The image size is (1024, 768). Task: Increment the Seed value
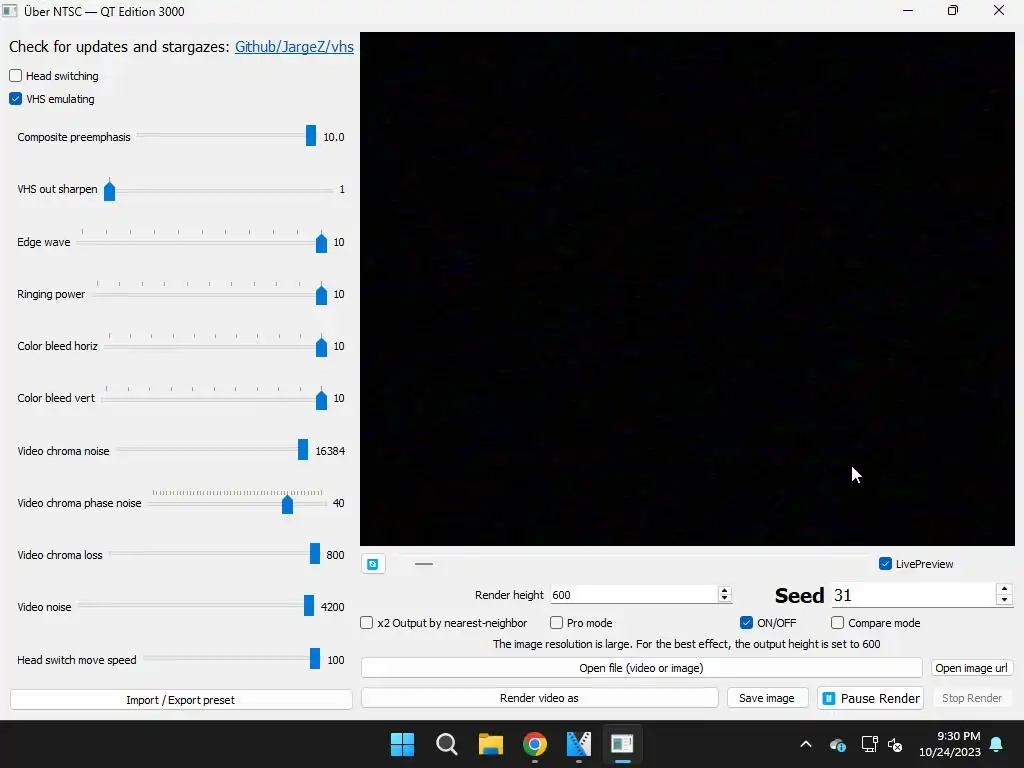click(1004, 589)
